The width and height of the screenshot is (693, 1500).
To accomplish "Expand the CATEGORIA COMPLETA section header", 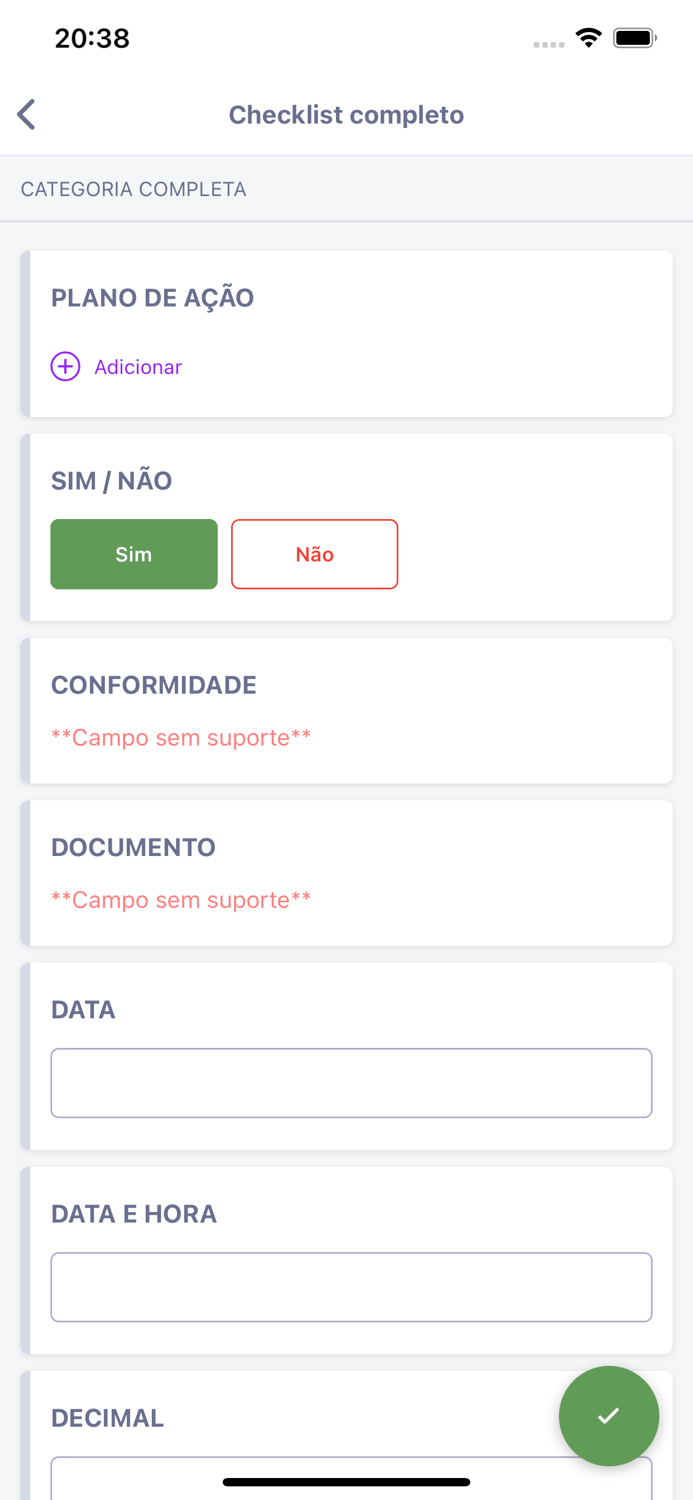I will [132, 189].
